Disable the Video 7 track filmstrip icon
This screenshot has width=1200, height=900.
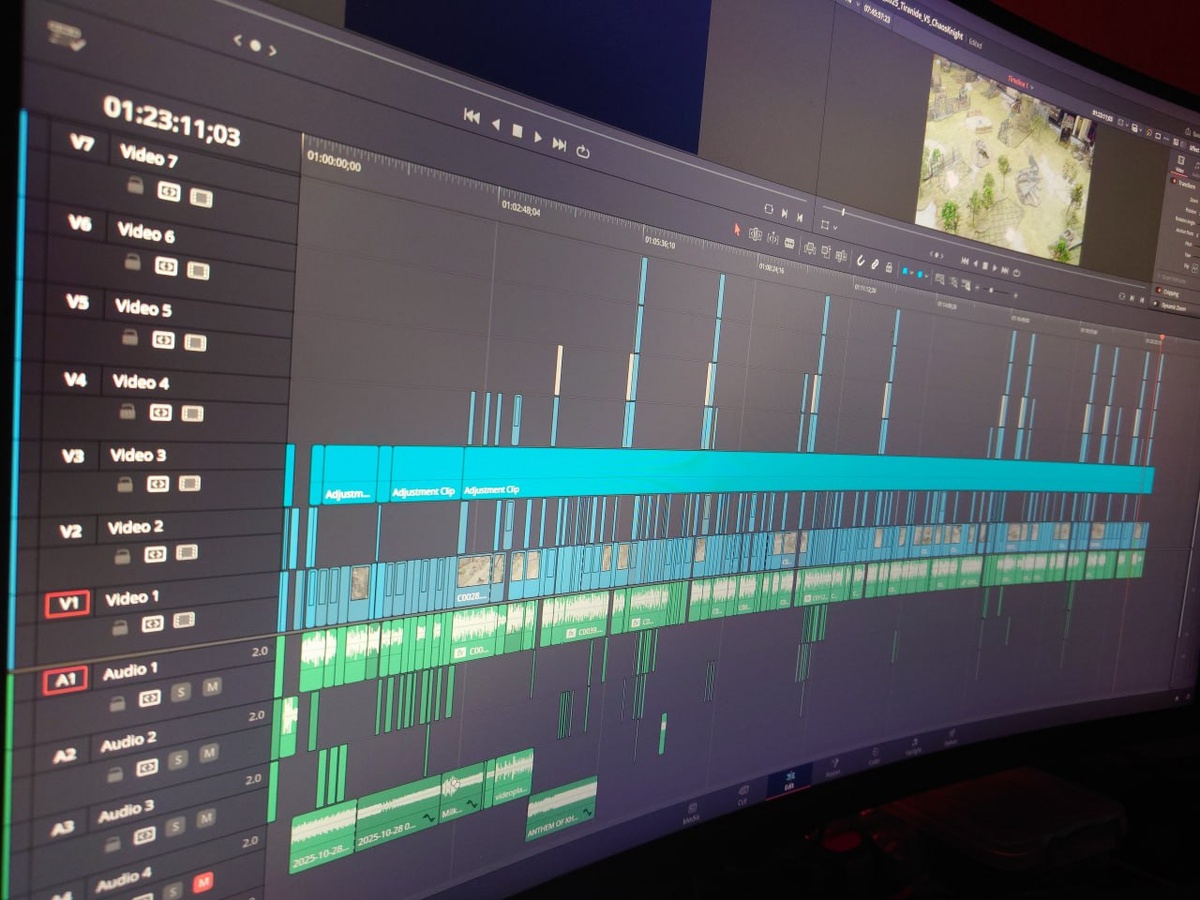pos(201,197)
